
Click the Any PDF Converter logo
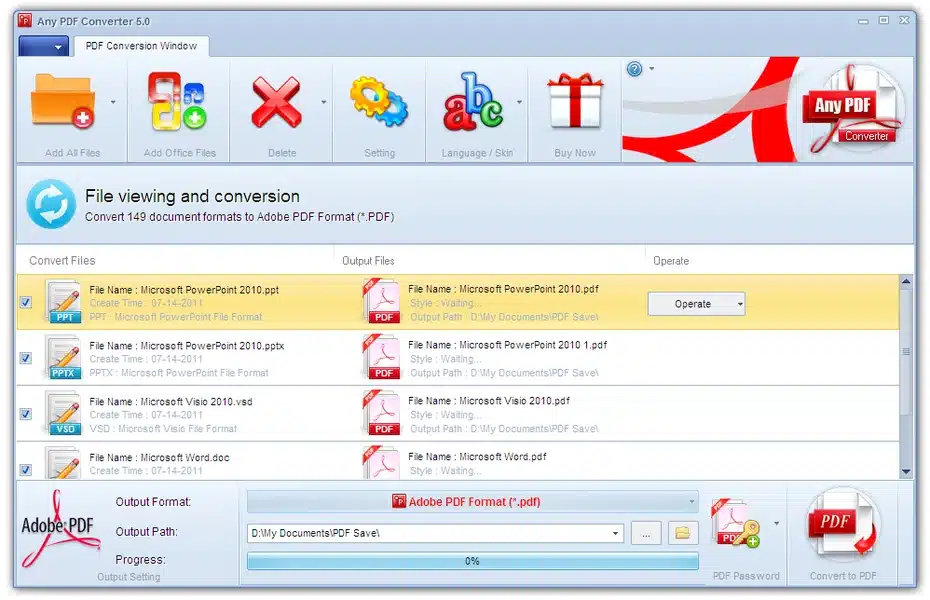pos(855,109)
